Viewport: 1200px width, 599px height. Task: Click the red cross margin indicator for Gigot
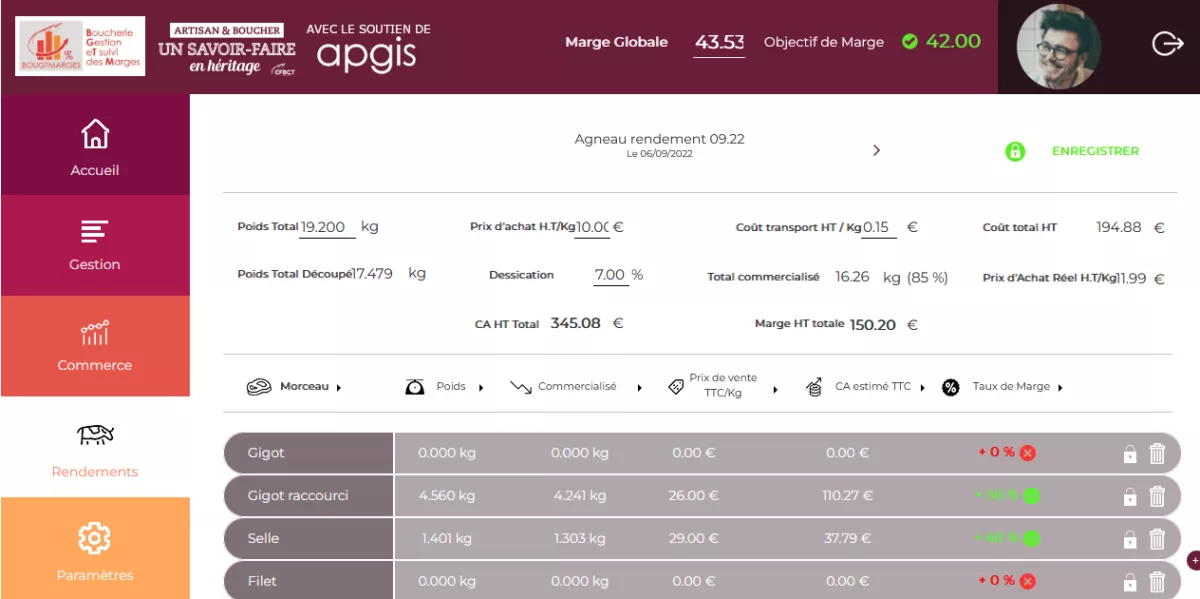[x=1027, y=453]
